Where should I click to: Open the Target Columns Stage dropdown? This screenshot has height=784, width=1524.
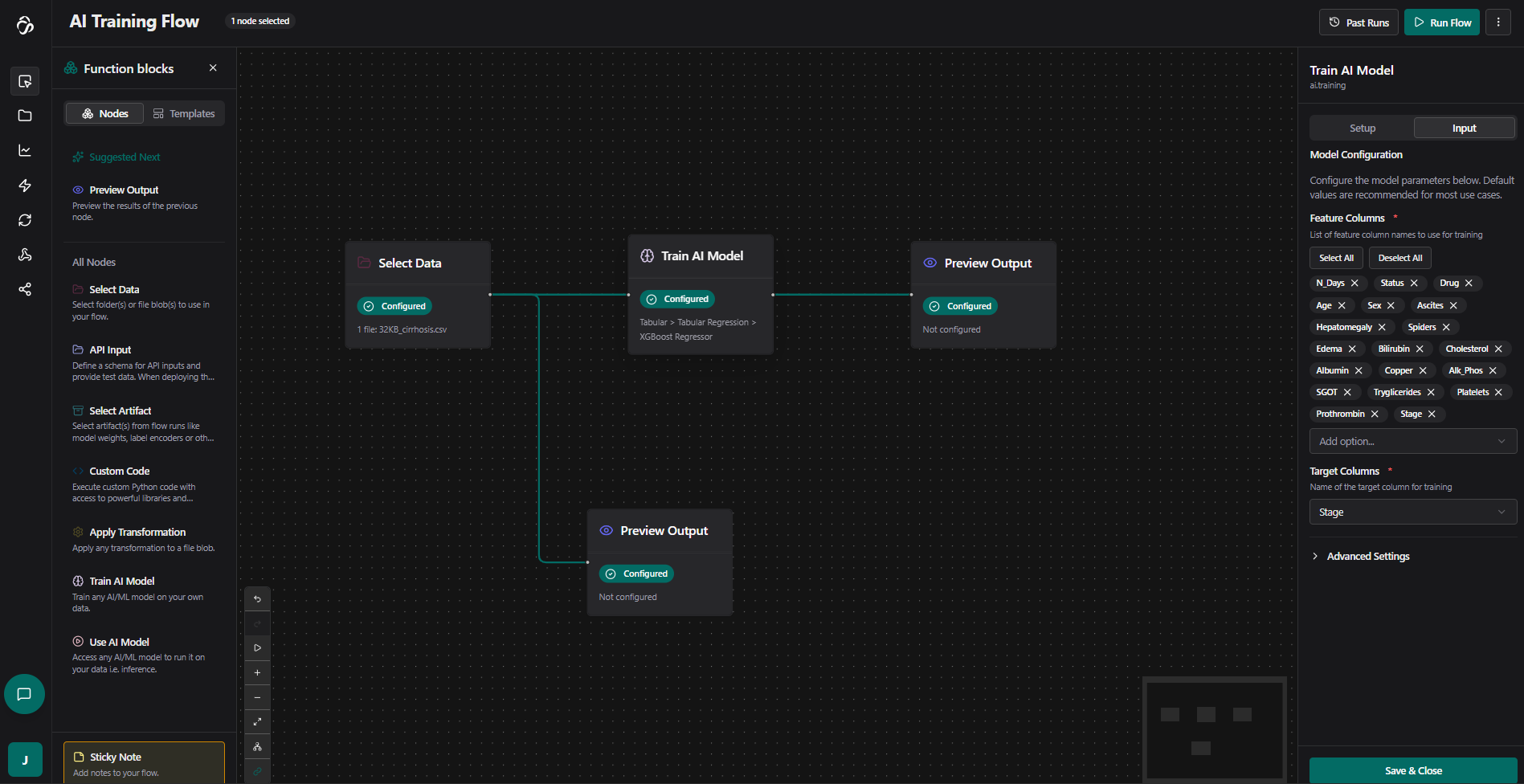tap(1412, 512)
